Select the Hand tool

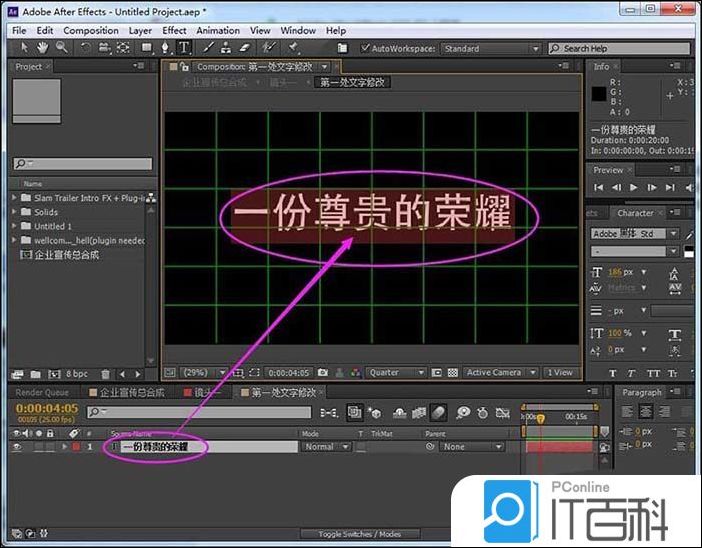click(43, 48)
